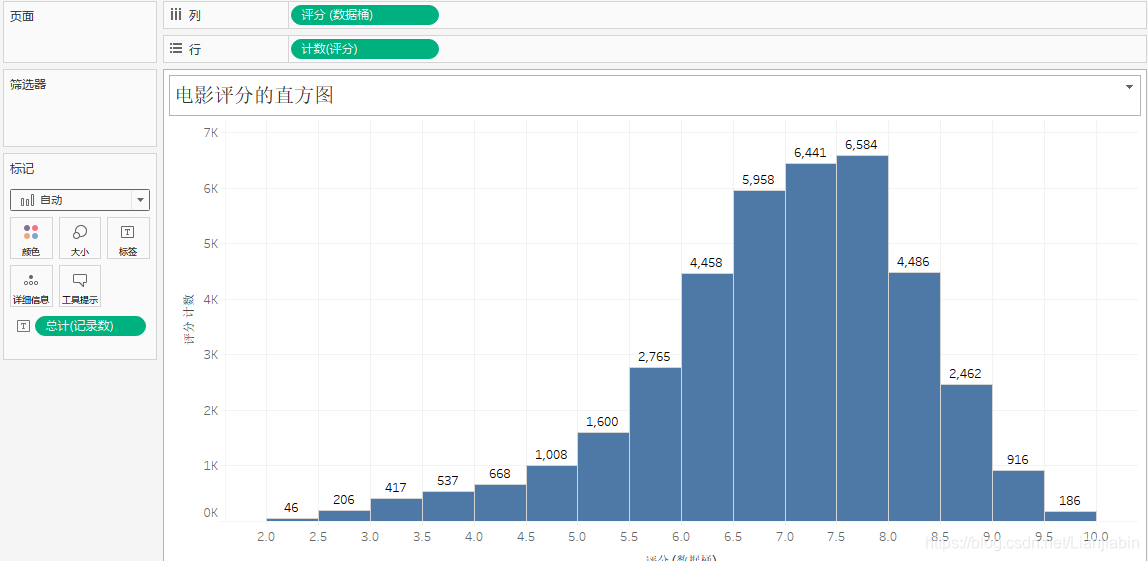Viewport: 1148px width, 561px height.
Task: Click the rows shelf icon next to 行
Action: (x=176, y=49)
